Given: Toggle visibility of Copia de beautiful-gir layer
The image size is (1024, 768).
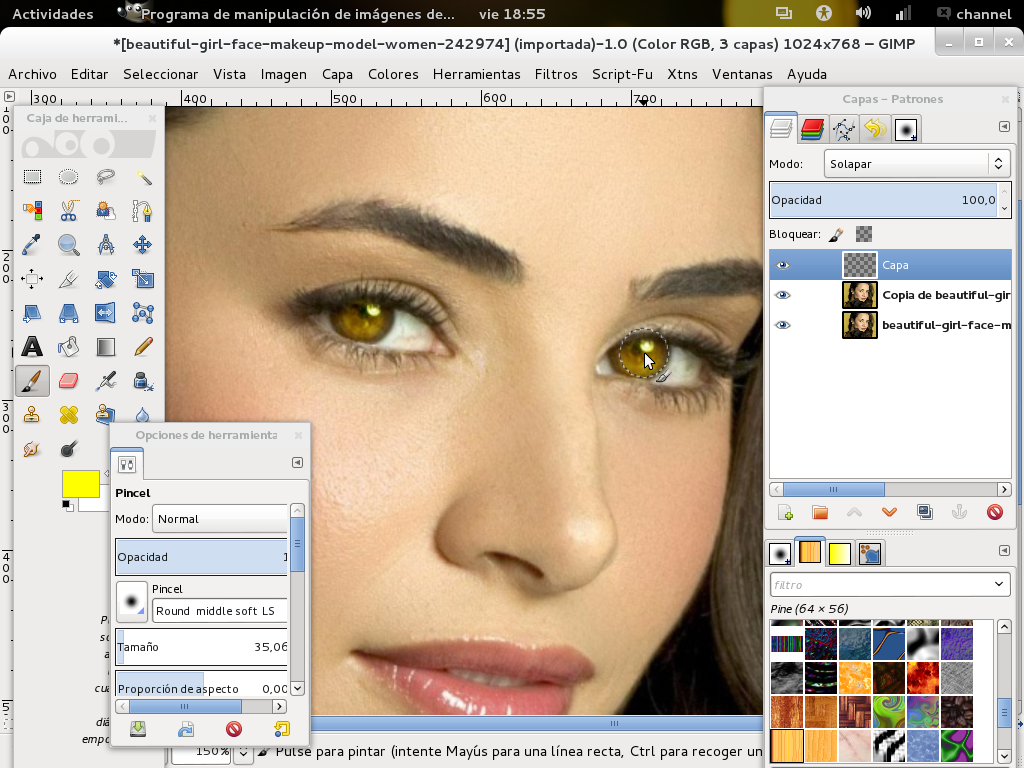Looking at the screenshot, I should point(783,294).
